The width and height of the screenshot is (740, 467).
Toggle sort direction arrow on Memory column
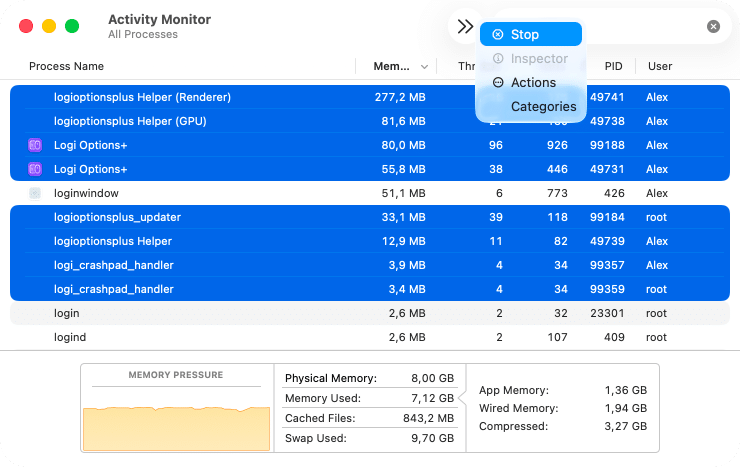click(x=425, y=67)
